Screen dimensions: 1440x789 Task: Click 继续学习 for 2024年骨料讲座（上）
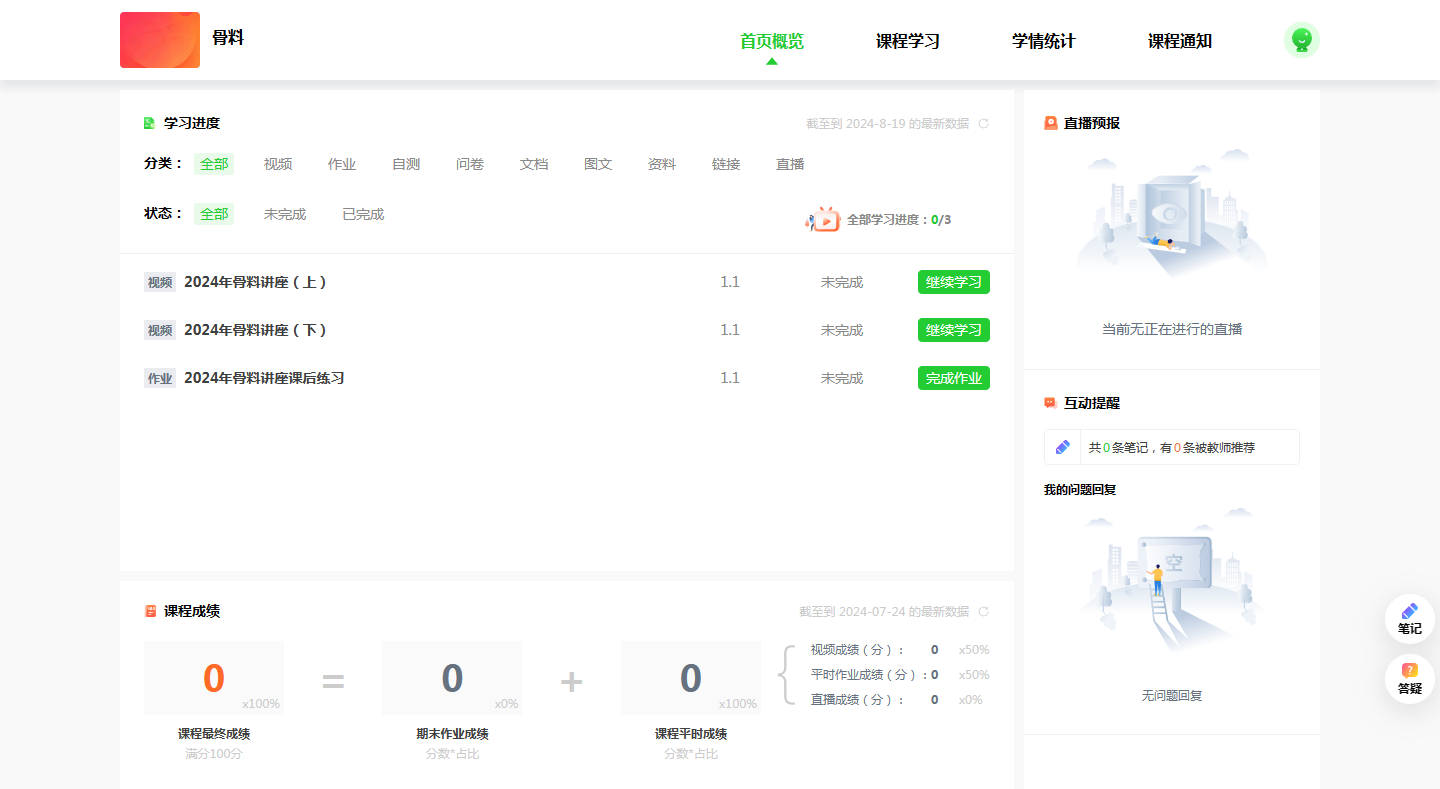tap(953, 281)
